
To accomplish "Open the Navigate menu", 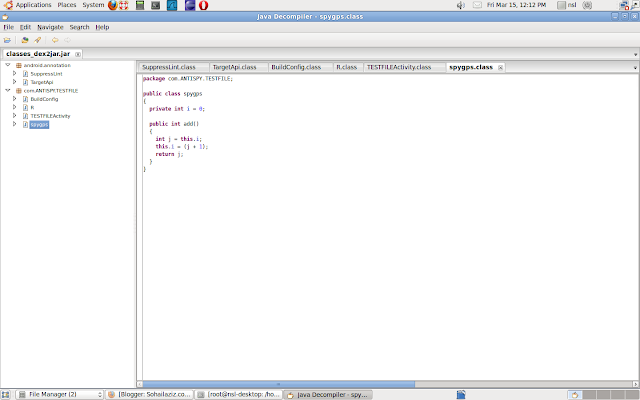I will pos(50,27).
